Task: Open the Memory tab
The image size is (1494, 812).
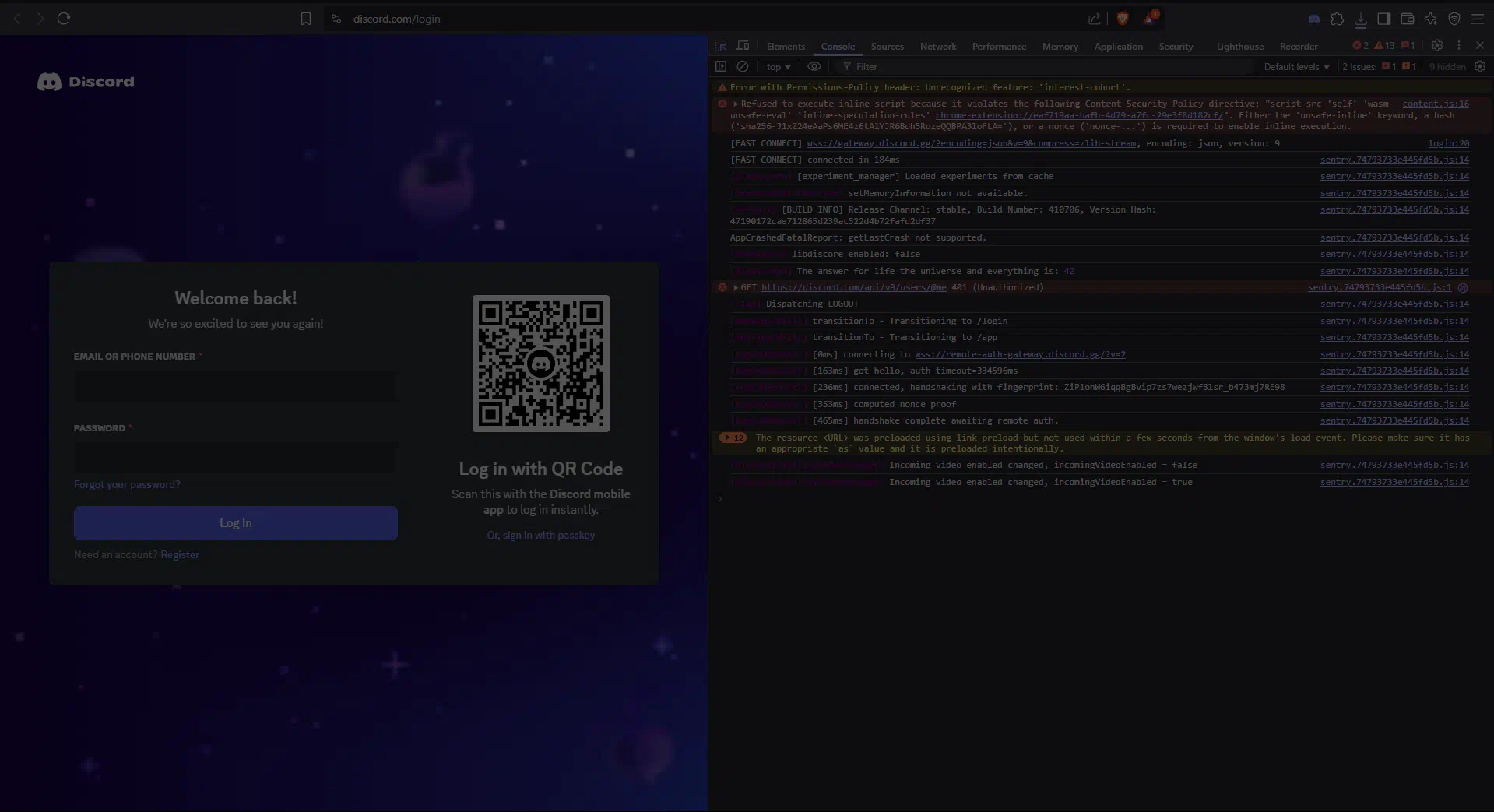Action: click(1060, 47)
